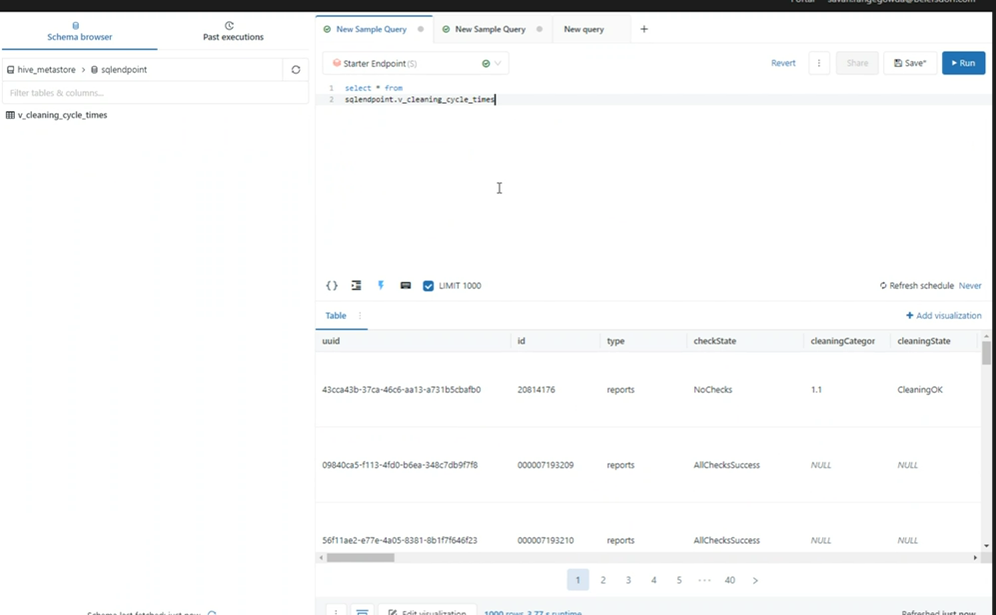This screenshot has height=615, width=996.
Task: Toggle the LIMIT 1000 checkbox
Action: click(x=428, y=286)
